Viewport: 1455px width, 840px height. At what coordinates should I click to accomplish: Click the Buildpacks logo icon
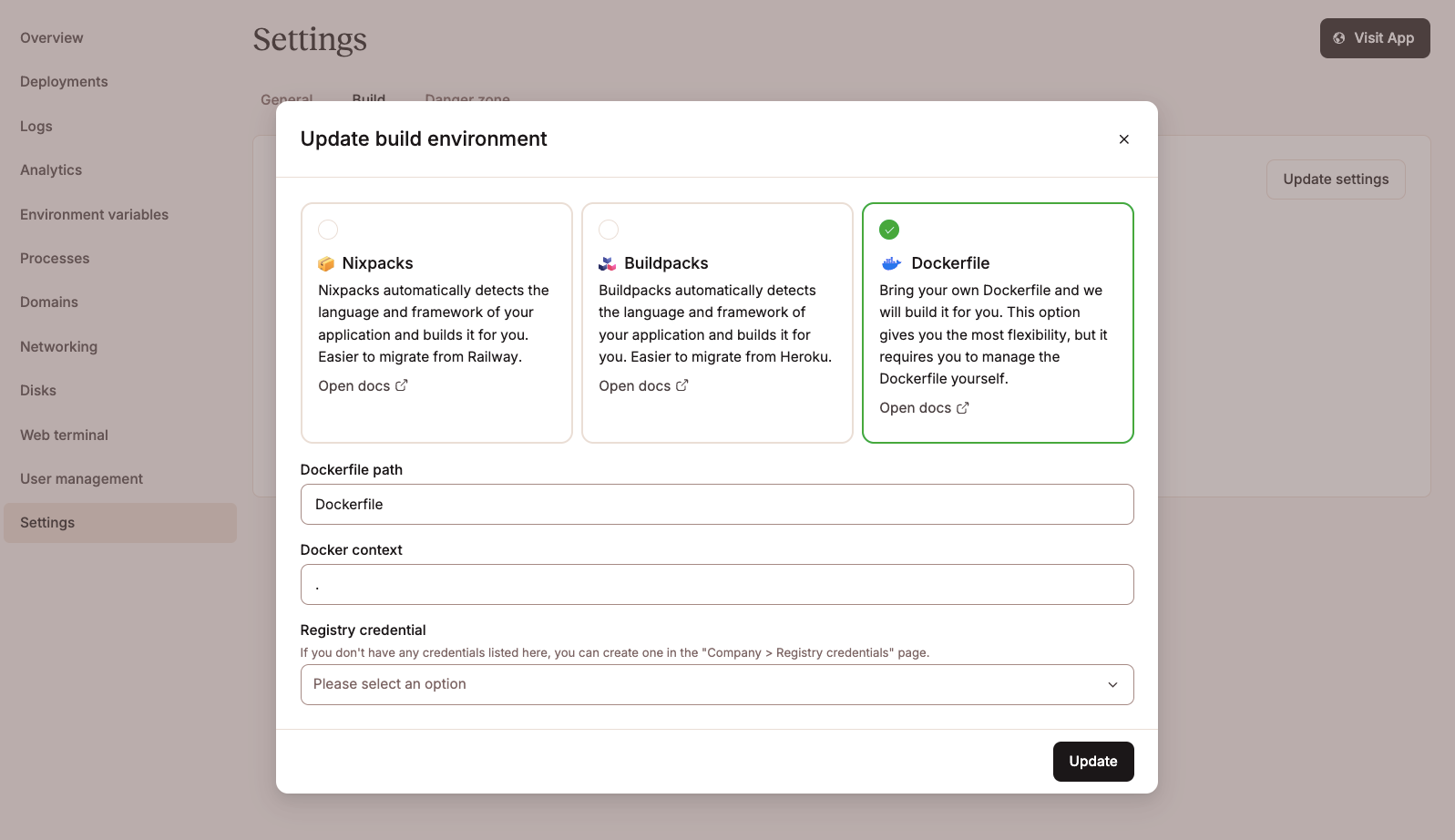(x=607, y=264)
